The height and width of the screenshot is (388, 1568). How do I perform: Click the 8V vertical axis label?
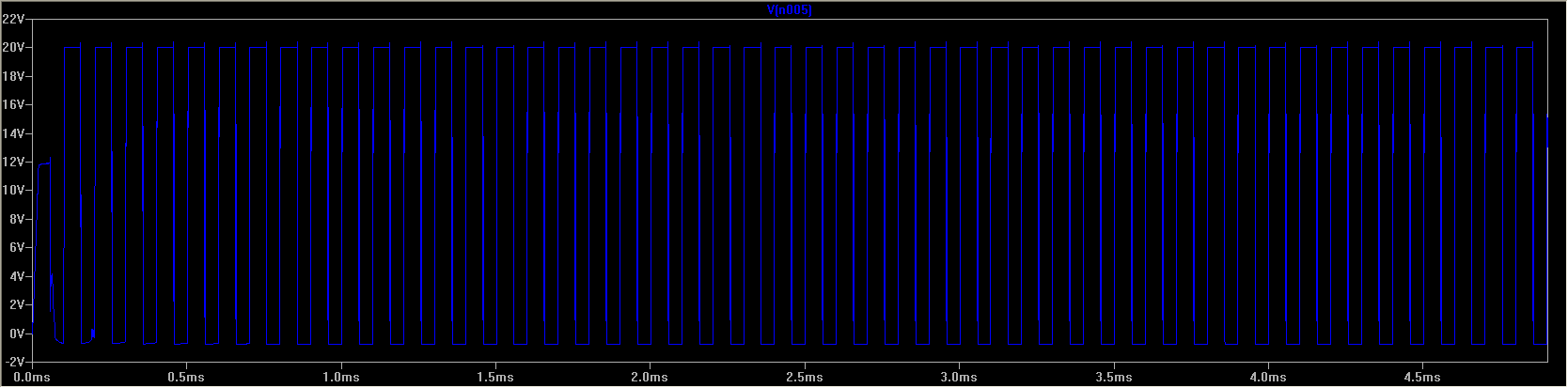pyautogui.click(x=16, y=219)
